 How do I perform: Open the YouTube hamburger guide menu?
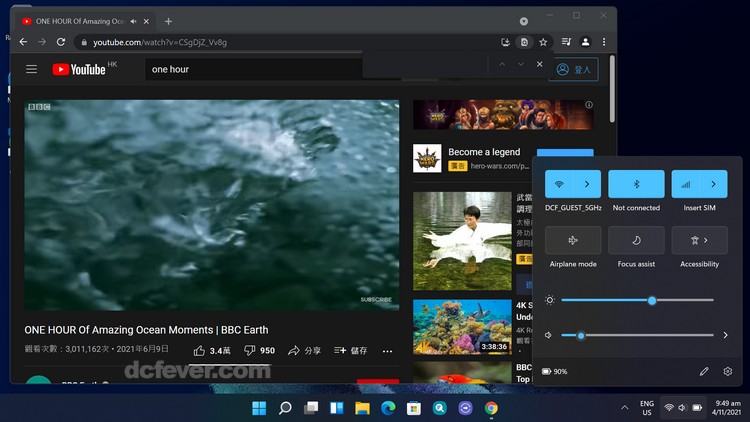(x=31, y=69)
